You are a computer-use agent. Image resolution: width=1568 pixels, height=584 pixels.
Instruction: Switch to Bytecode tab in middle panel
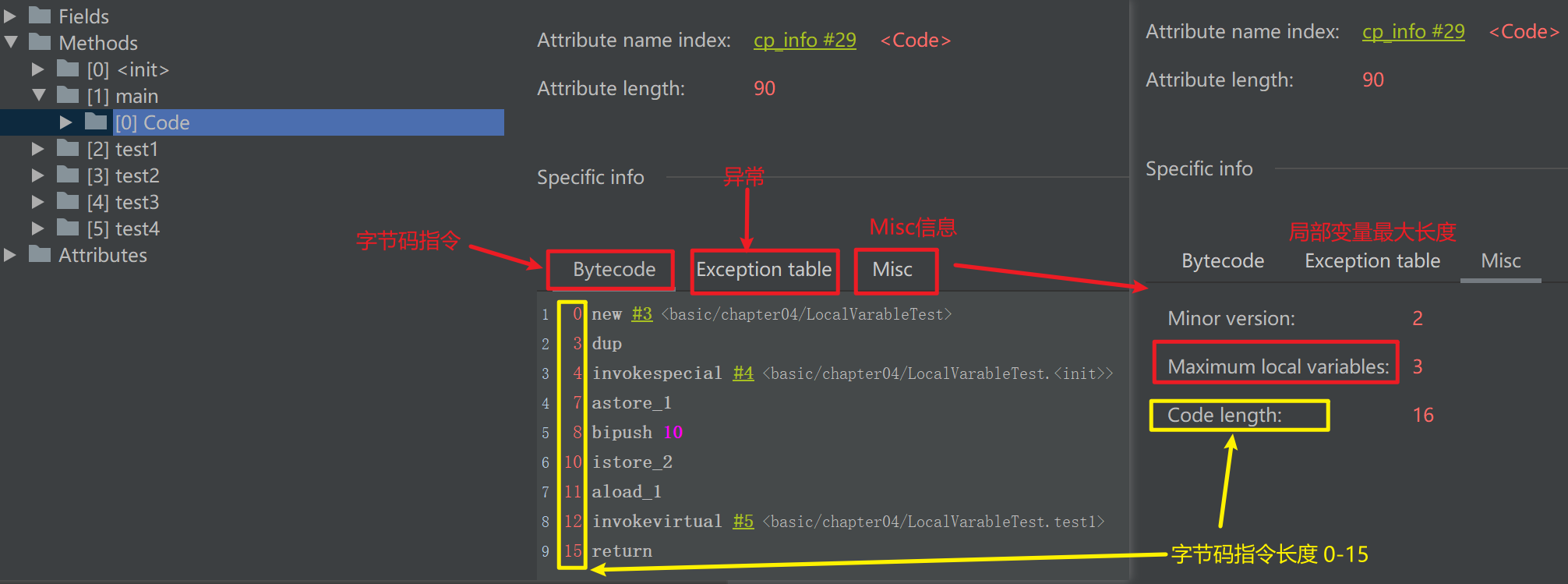click(613, 270)
